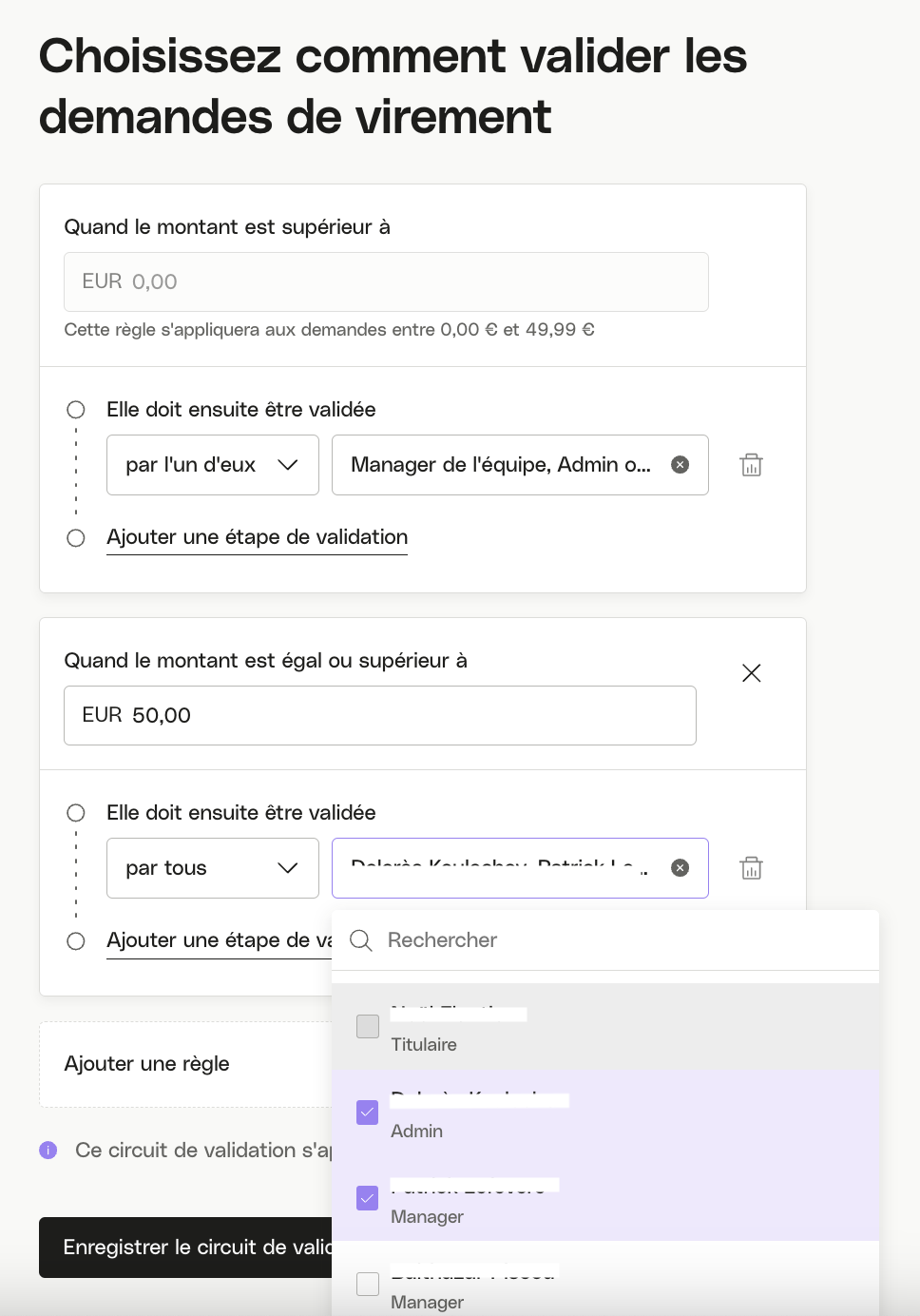Uncheck the Admin validator checkbox

click(367, 1113)
